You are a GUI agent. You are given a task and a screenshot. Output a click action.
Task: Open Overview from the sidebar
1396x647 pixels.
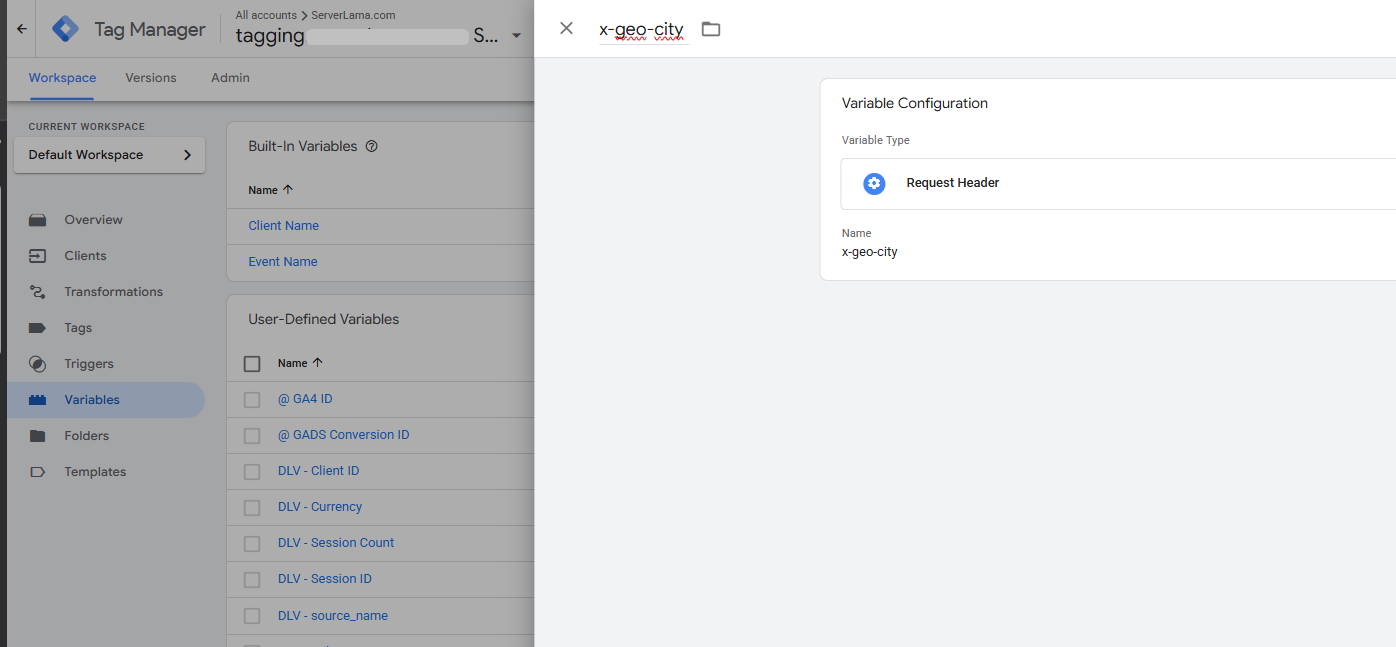coord(93,220)
